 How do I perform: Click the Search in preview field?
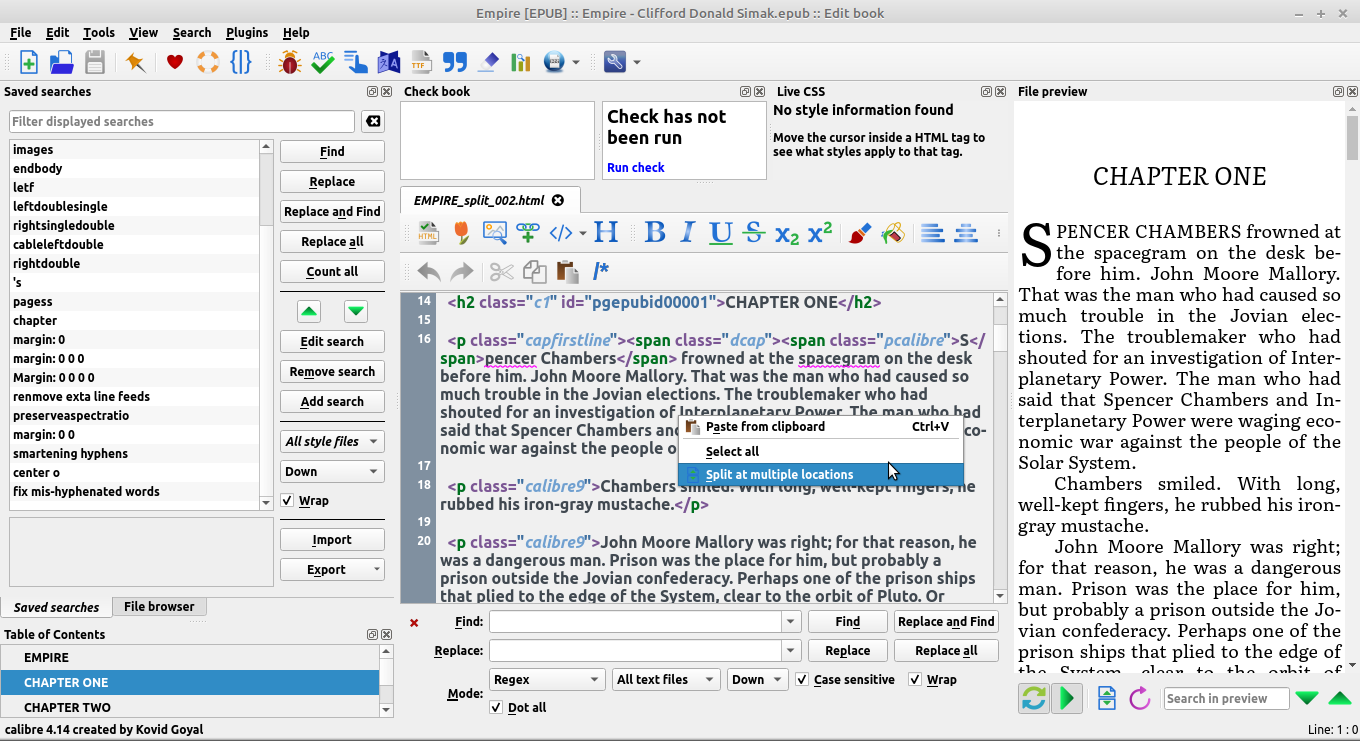(1226, 699)
